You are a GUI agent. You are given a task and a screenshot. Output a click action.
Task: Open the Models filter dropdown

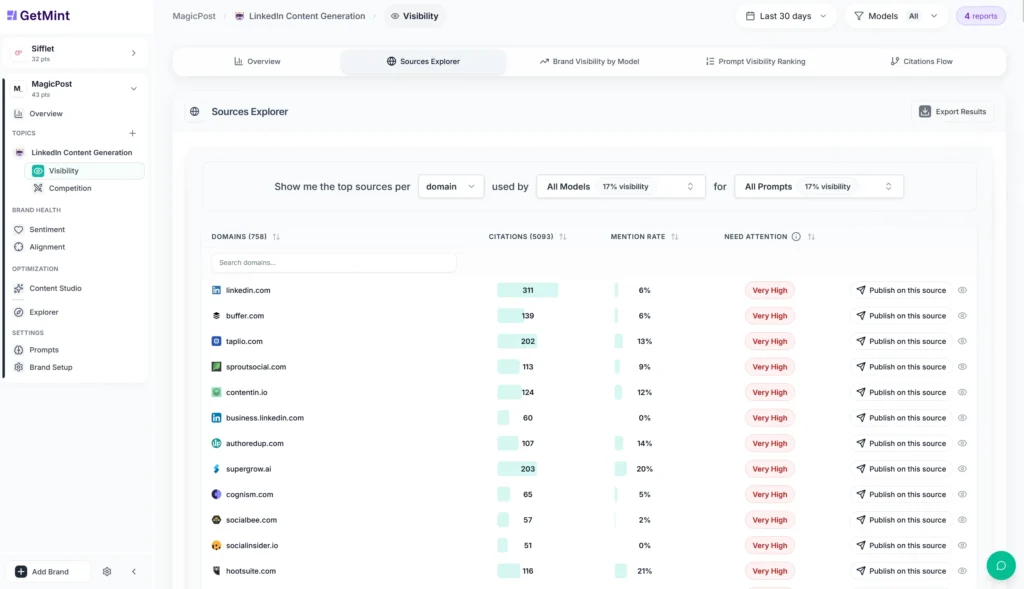(x=895, y=15)
